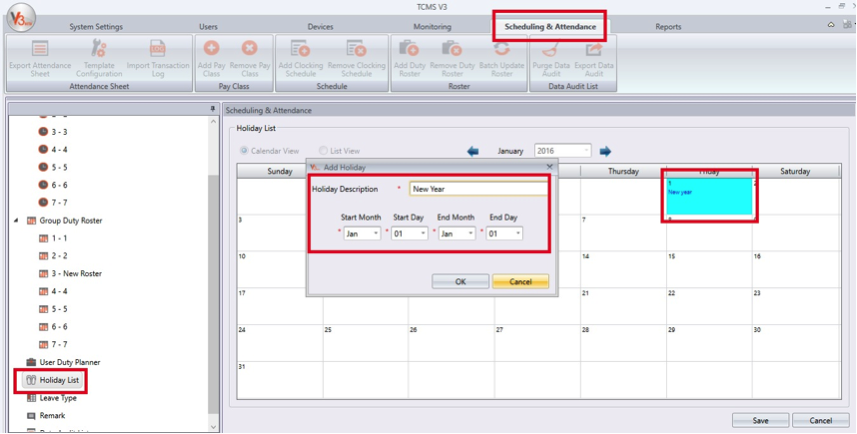Collapse Group Duty Roster node
857x434 pixels.
16,220
